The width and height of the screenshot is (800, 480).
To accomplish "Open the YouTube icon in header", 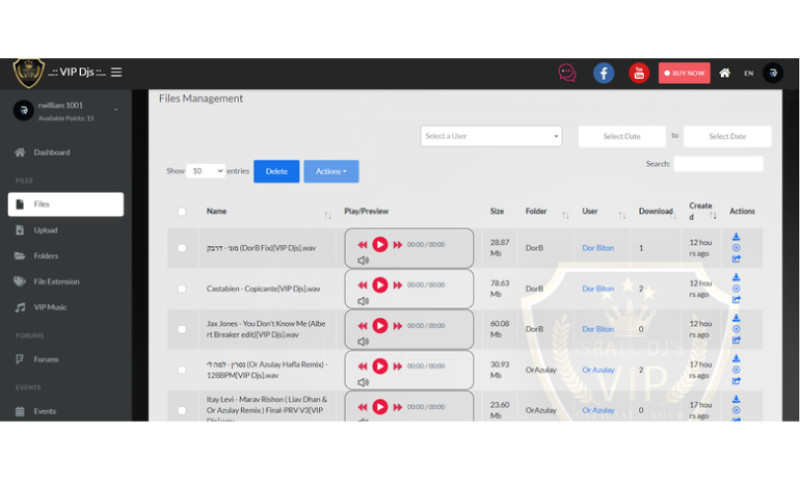I will [638, 73].
